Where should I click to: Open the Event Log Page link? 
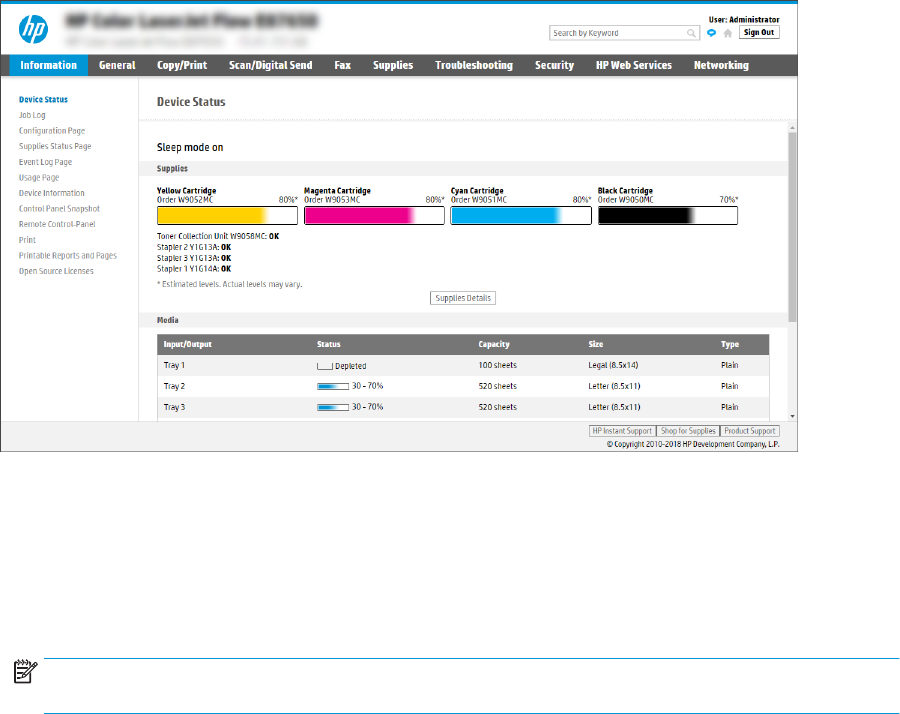click(x=45, y=162)
